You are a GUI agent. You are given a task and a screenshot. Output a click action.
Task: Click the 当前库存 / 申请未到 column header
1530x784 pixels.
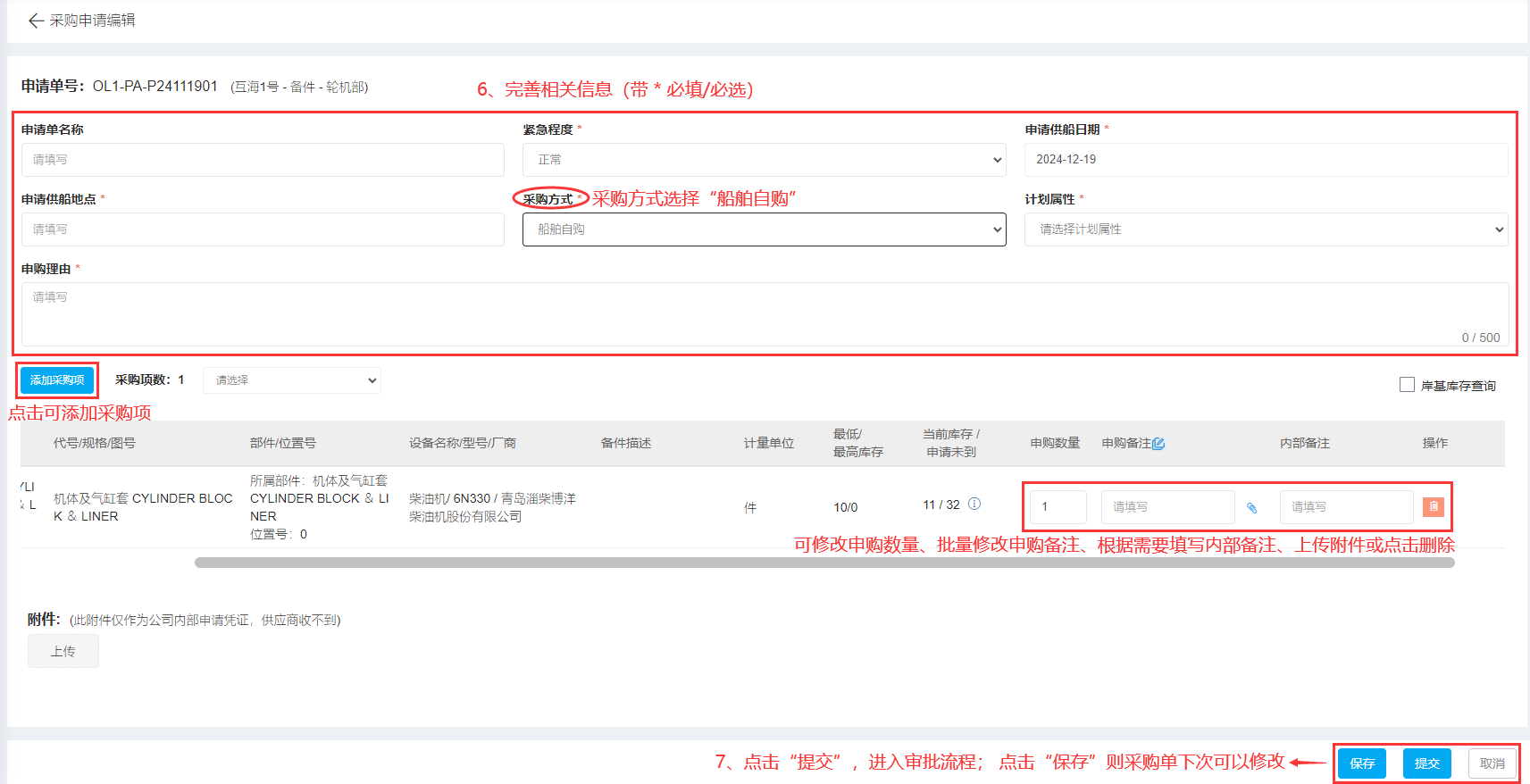[951, 443]
